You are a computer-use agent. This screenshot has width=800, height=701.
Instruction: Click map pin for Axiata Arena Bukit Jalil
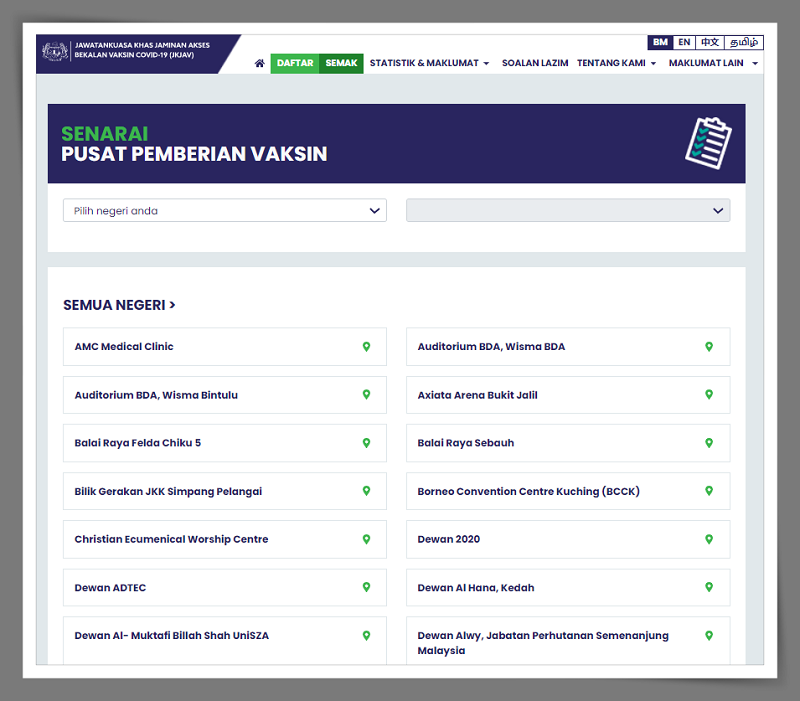(709, 395)
